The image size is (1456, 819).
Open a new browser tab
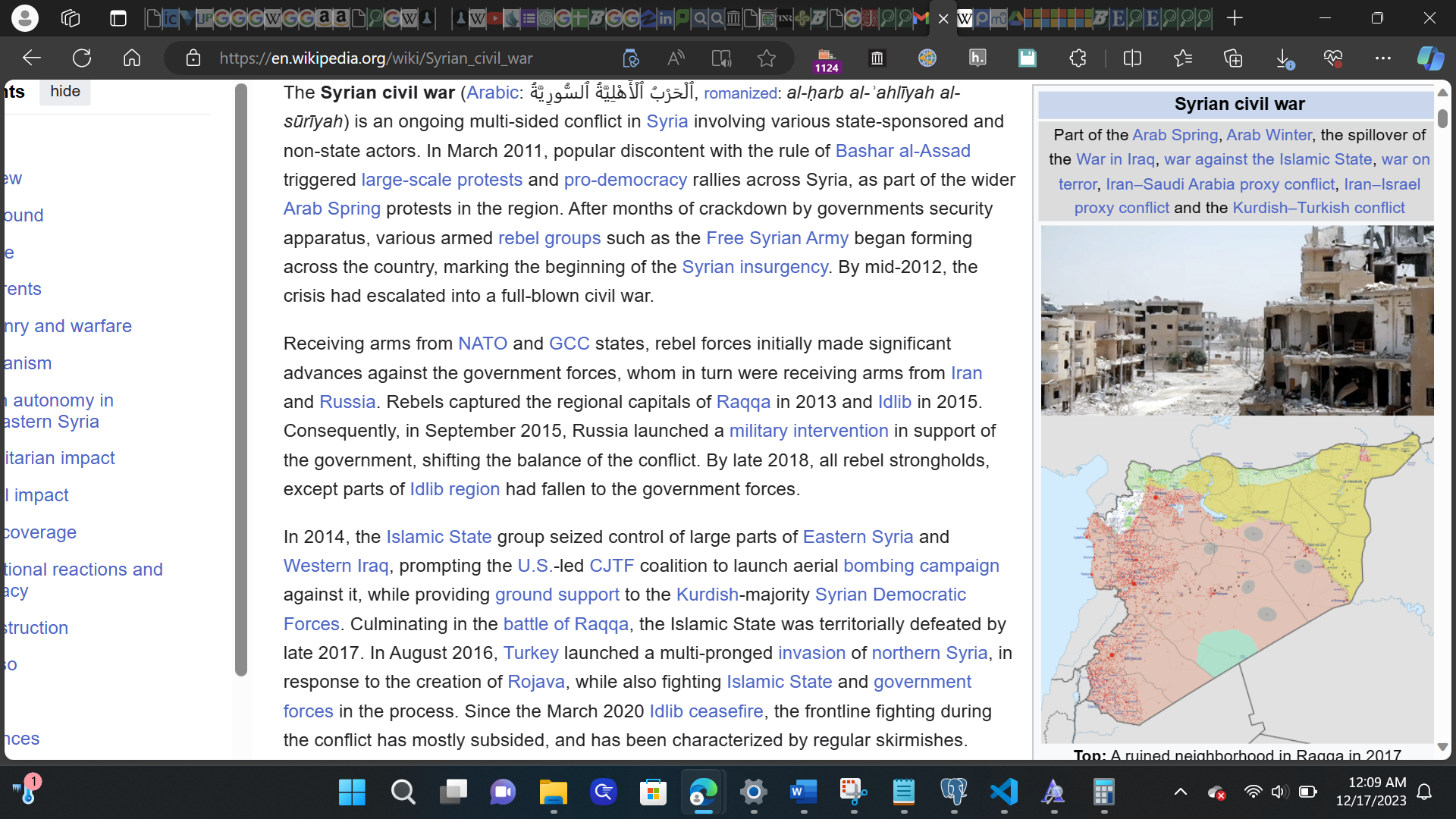coord(1235,18)
